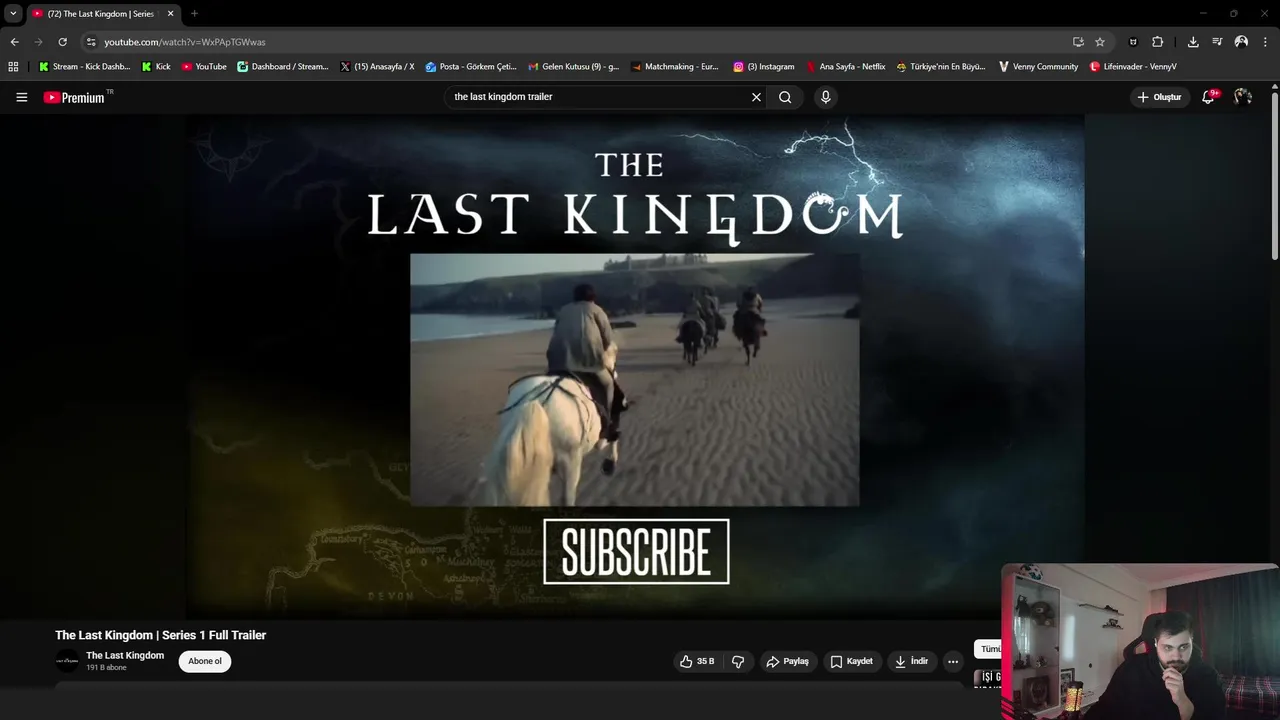Image resolution: width=1280 pixels, height=720 pixels.
Task: Open the Chrome profile avatar
Action: click(1241, 42)
